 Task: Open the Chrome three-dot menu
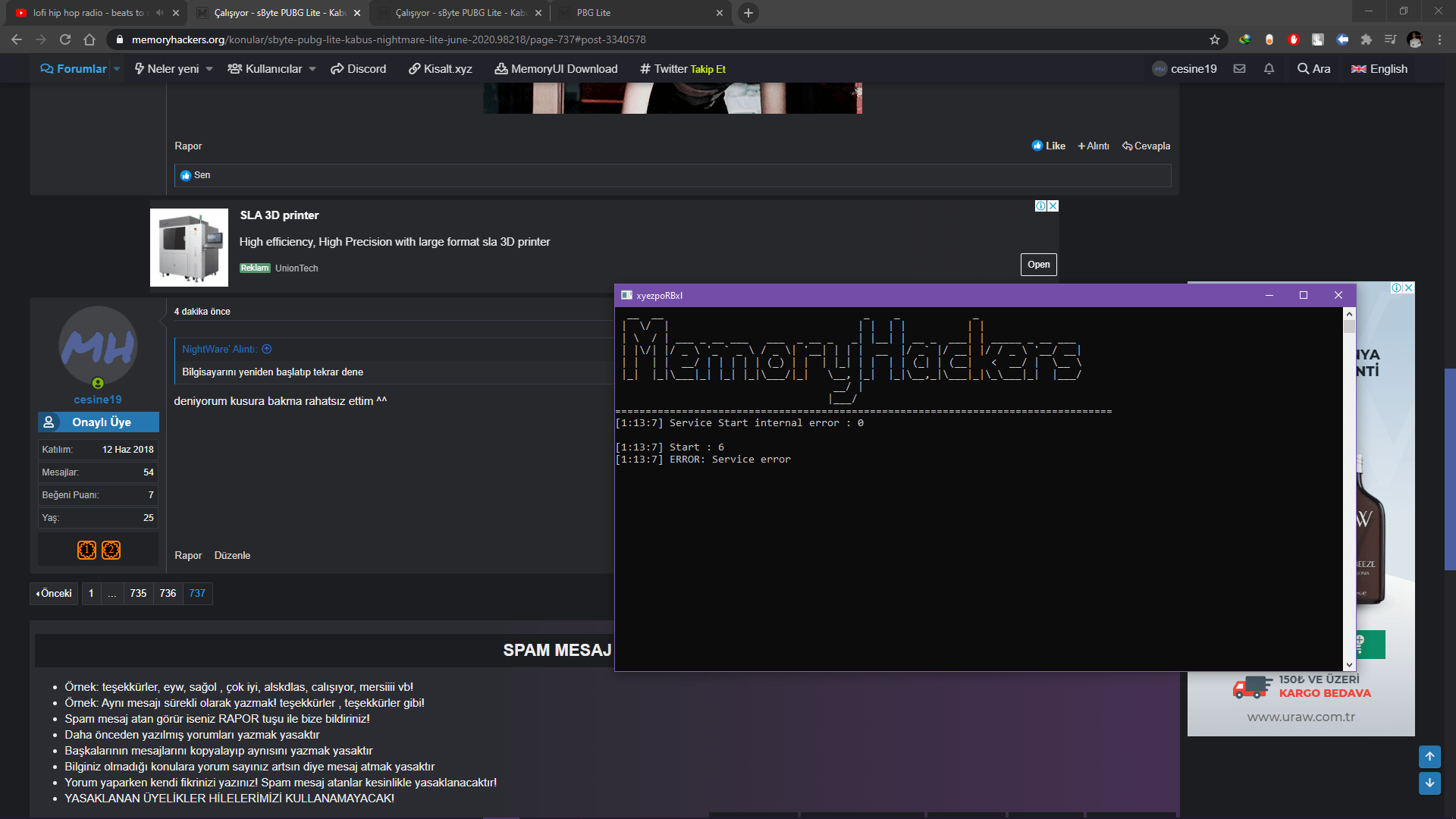1439,39
